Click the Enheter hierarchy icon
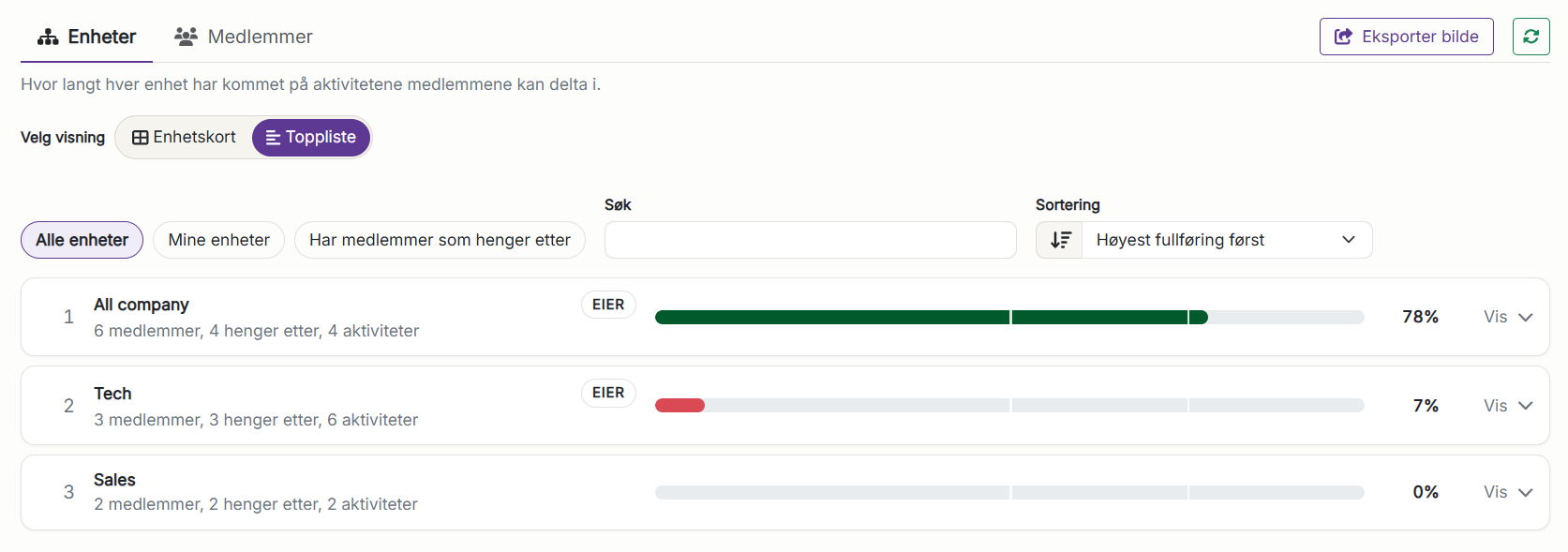The height and width of the screenshot is (552, 1568). [x=48, y=37]
